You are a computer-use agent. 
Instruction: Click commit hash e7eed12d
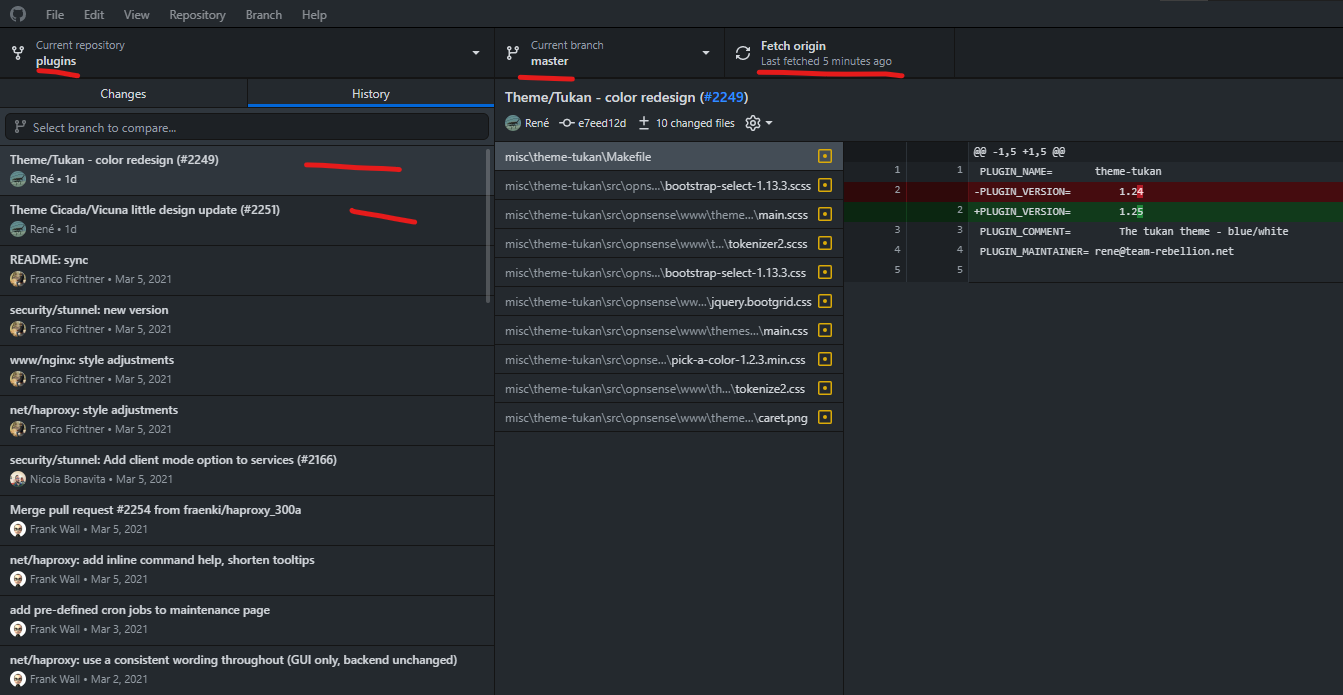[x=602, y=123]
